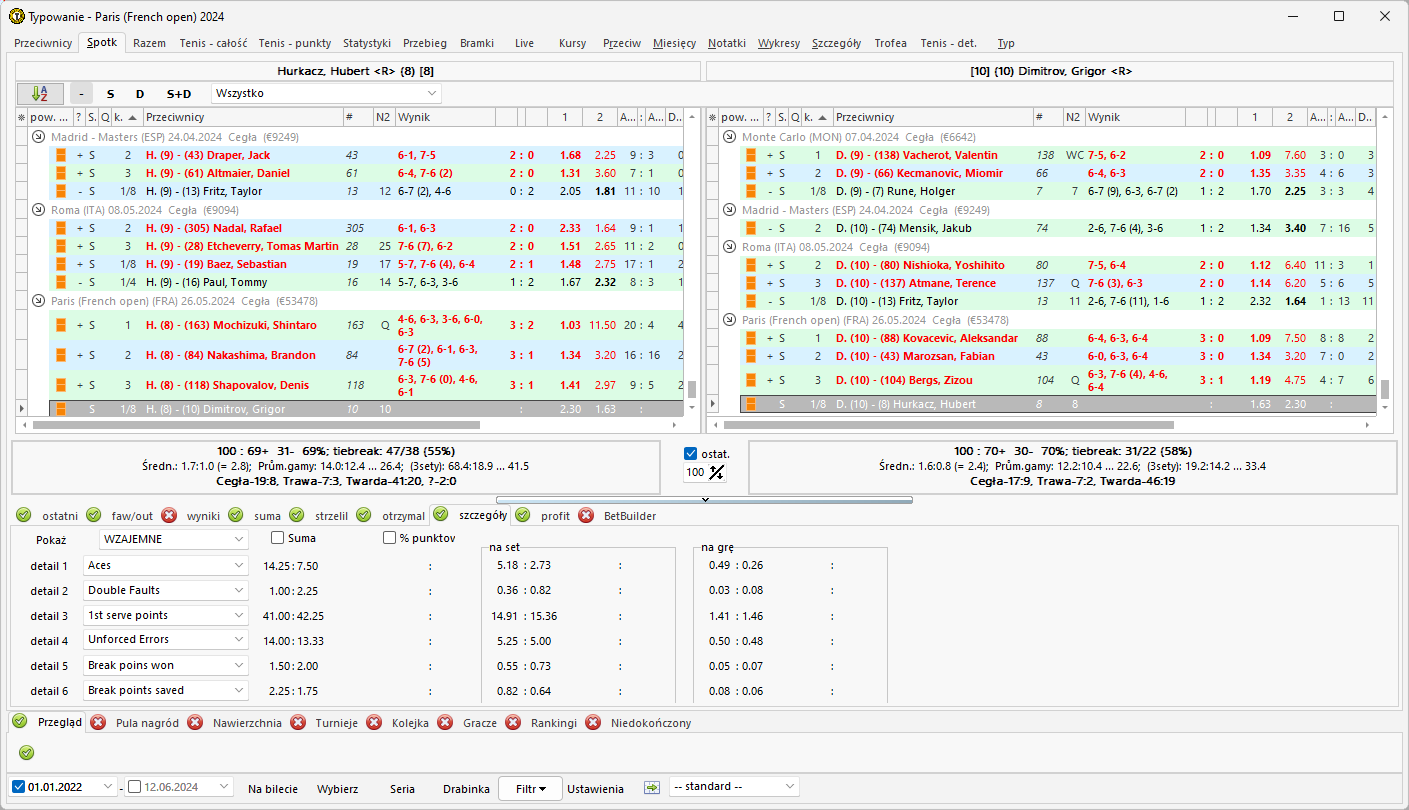Expand the WZAJEMNE dropdown next to Pokaż
The width and height of the screenshot is (1409, 810).
[x=174, y=539]
